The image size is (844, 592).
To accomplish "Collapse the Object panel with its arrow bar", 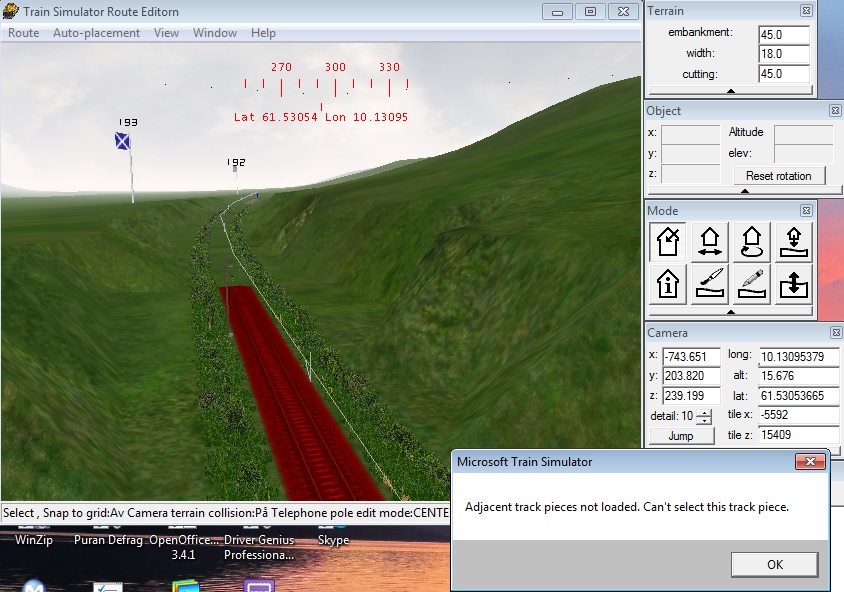I will tap(744, 191).
